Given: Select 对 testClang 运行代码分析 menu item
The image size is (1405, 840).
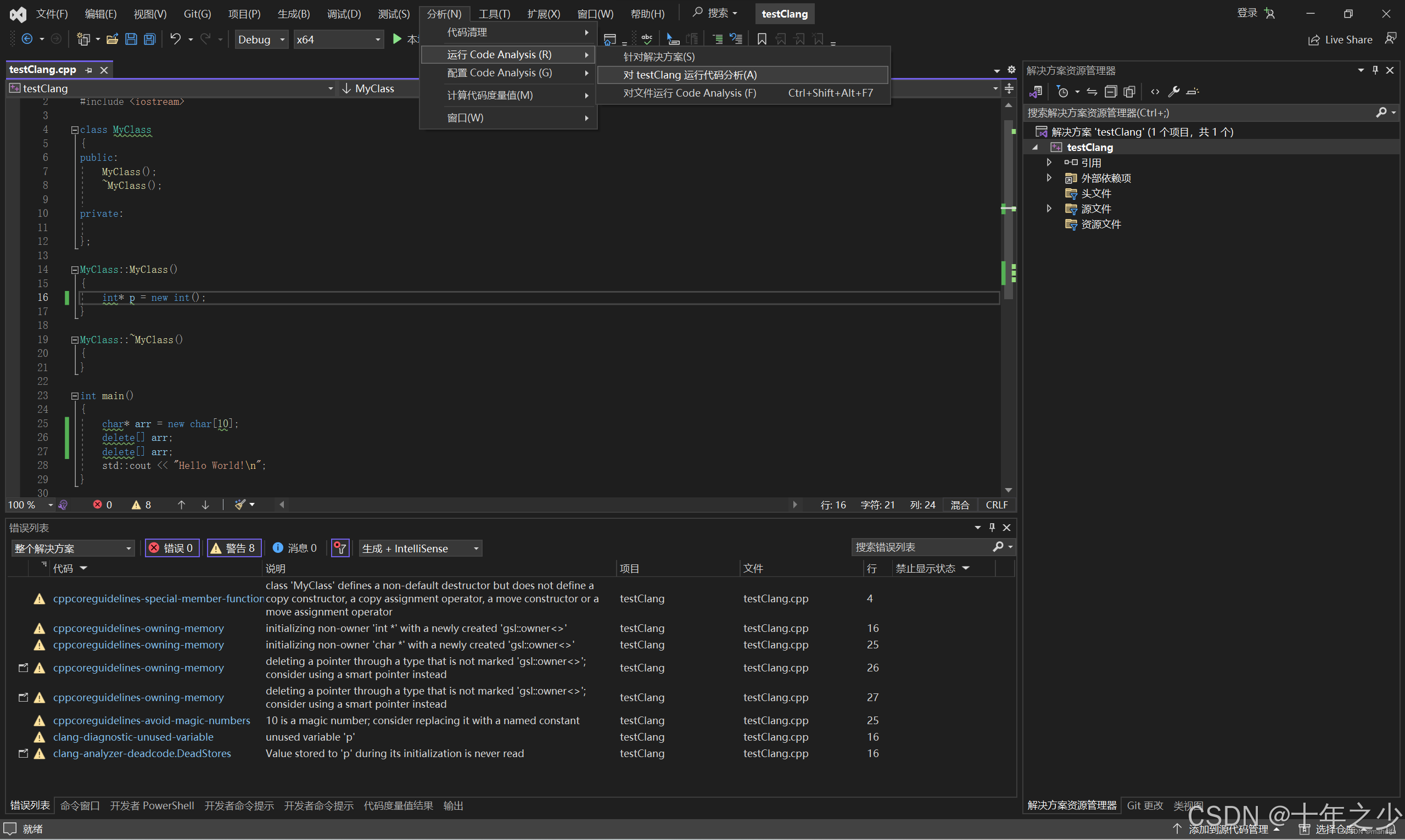Looking at the screenshot, I should [x=690, y=75].
